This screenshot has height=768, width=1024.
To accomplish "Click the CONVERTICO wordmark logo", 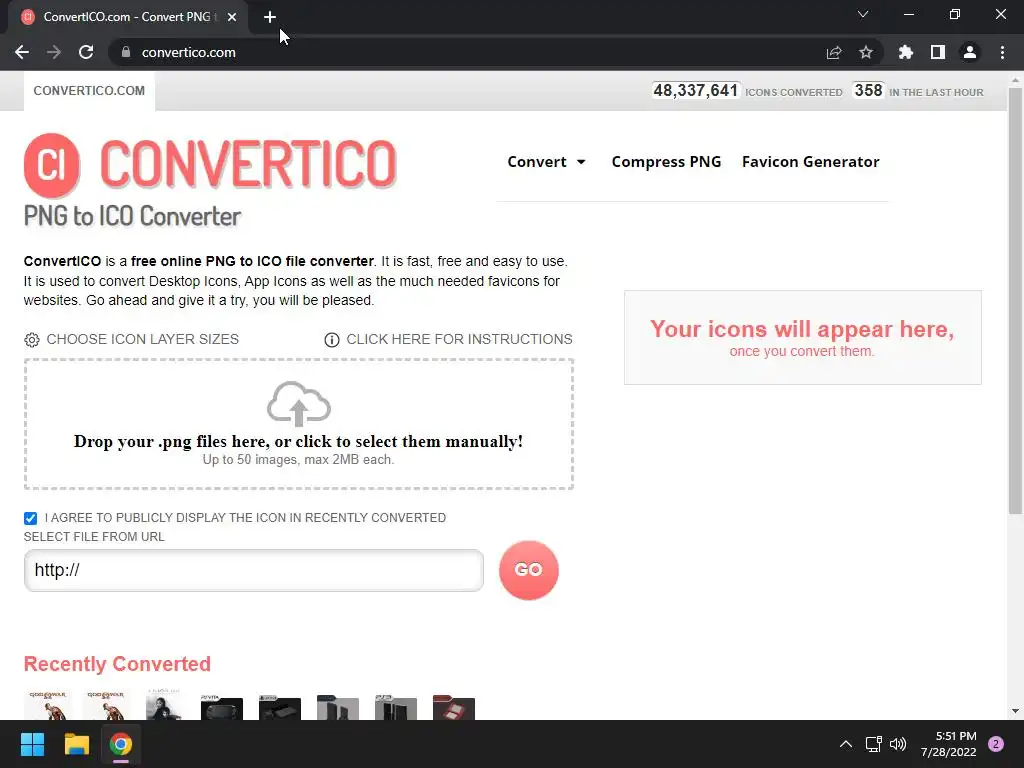I will (x=248, y=164).
